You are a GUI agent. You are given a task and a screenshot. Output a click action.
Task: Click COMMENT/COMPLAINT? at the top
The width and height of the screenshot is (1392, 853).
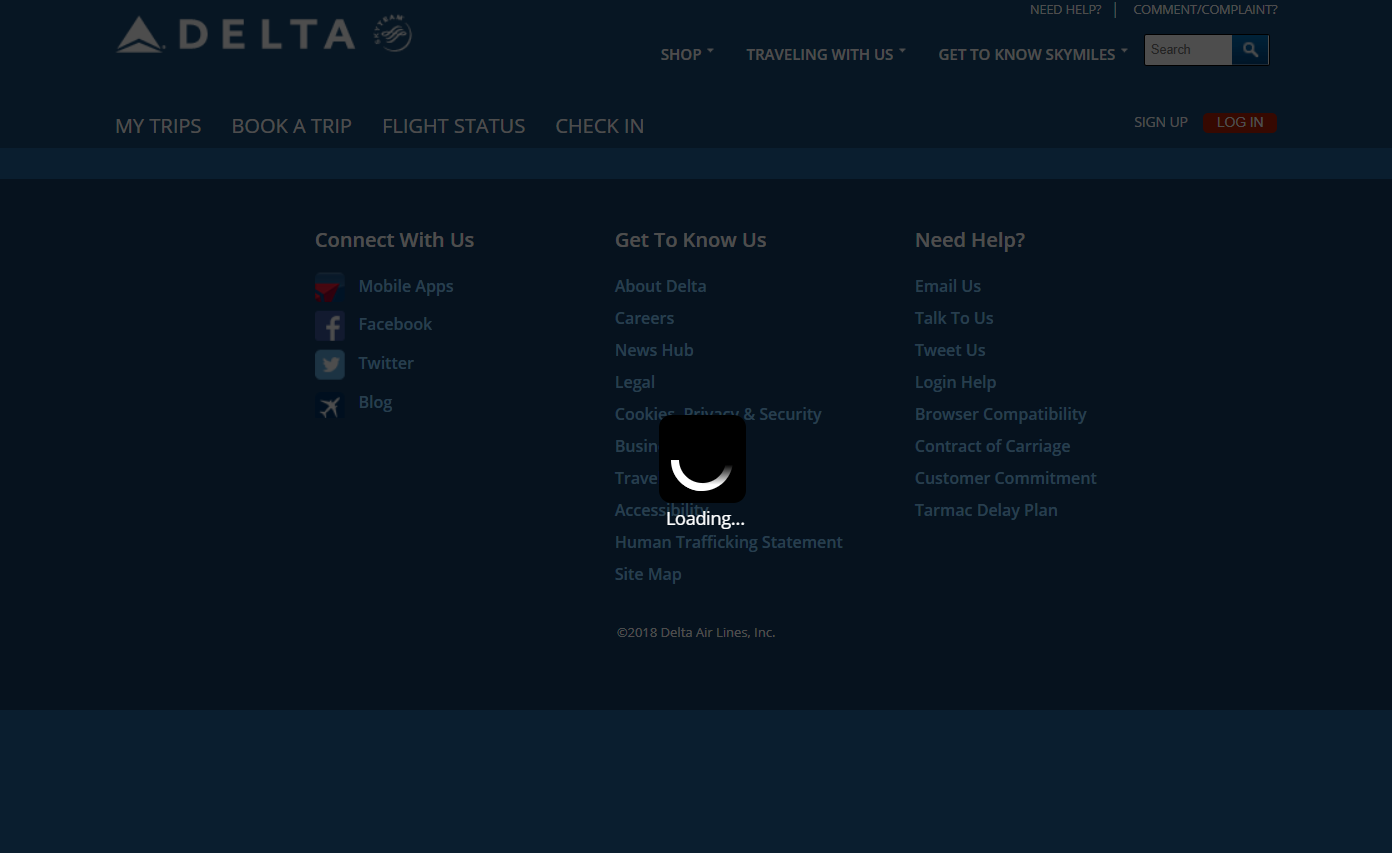1205,9
